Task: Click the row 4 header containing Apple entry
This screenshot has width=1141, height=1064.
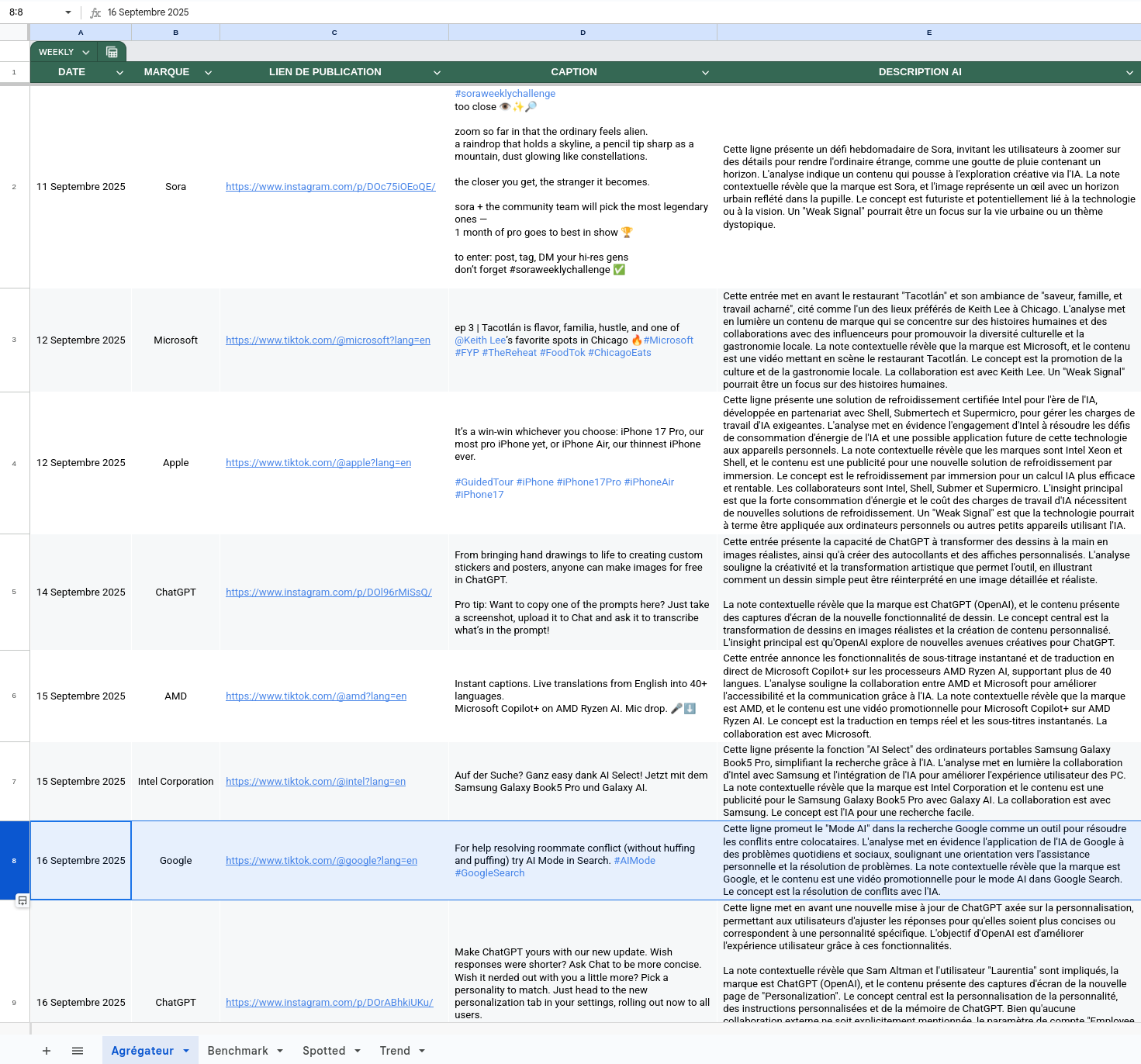Action: (x=14, y=462)
